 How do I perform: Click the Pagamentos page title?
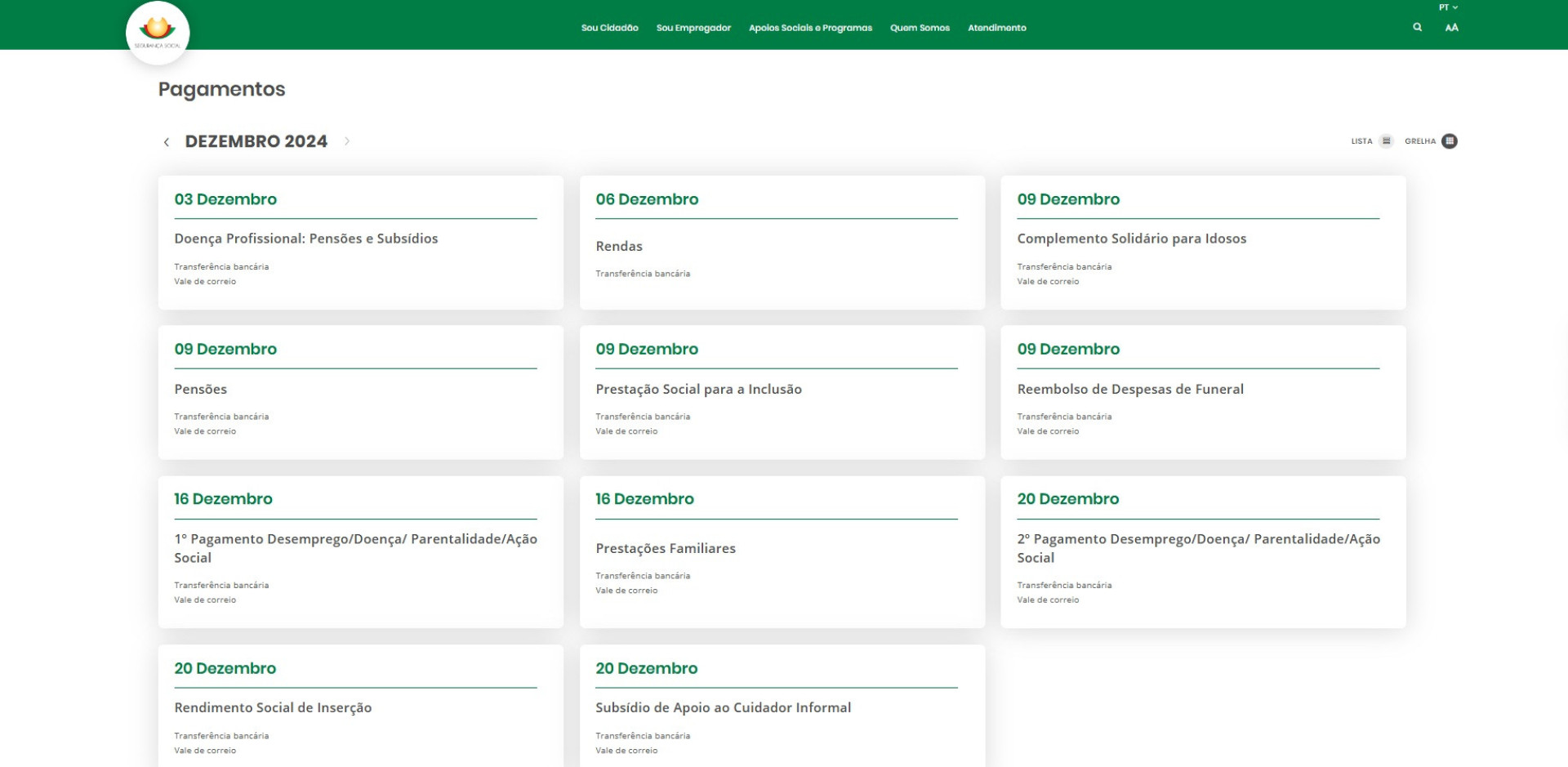click(x=221, y=89)
